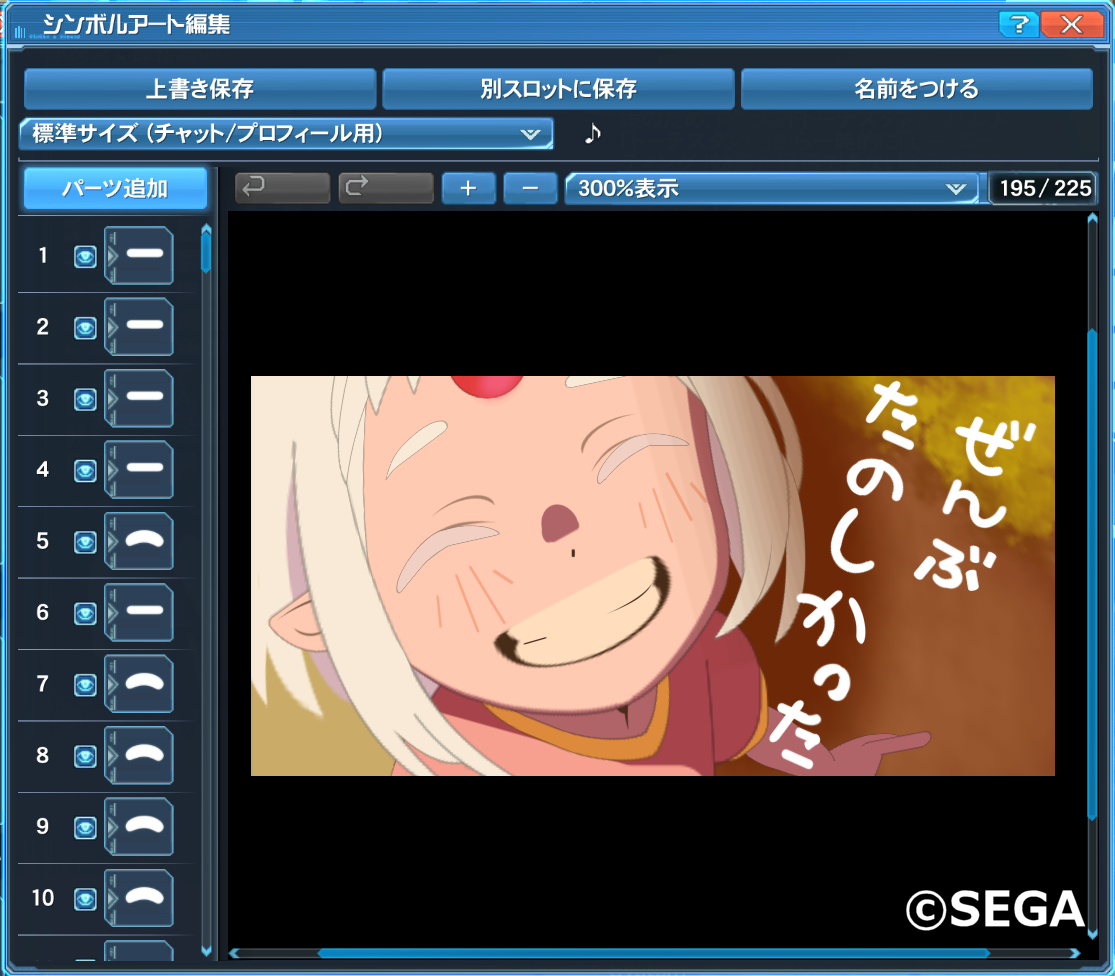The image size is (1115, 976).
Task: Click the music note sound icon
Action: pos(592,133)
